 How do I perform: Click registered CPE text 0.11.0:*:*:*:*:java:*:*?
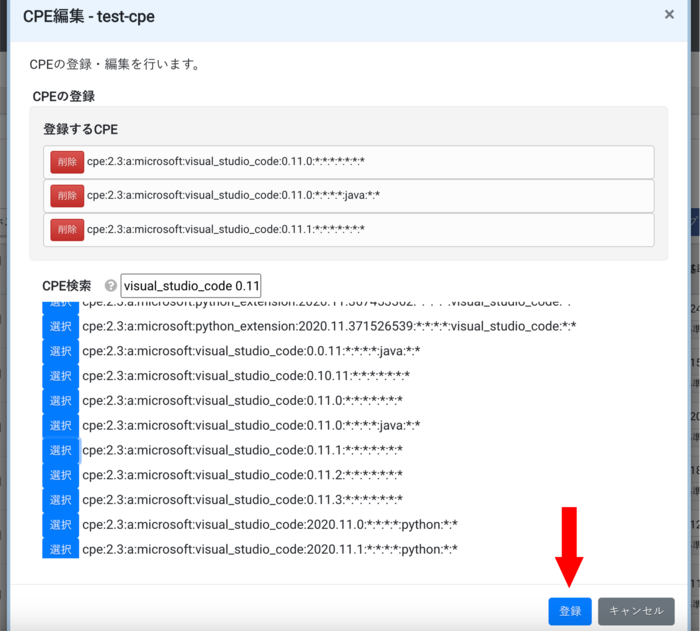pyautogui.click(x=233, y=195)
